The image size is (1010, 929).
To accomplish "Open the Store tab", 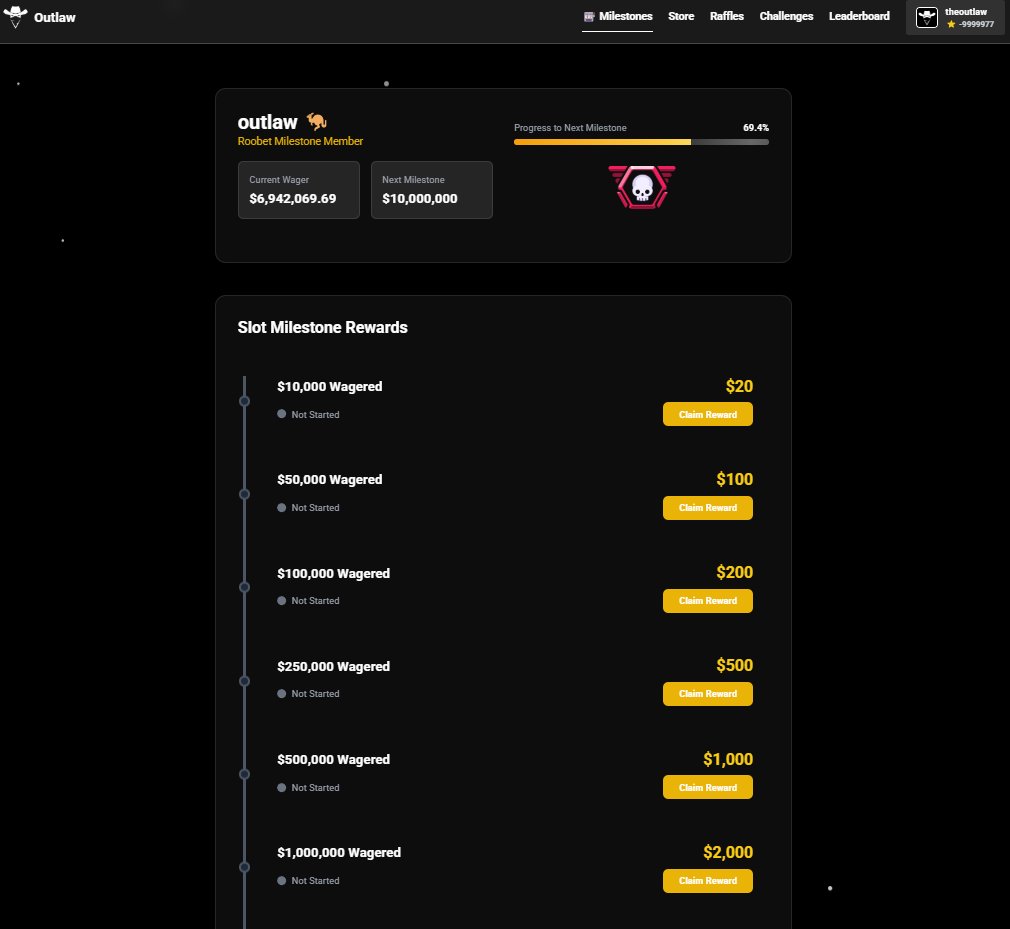I will tap(681, 16).
